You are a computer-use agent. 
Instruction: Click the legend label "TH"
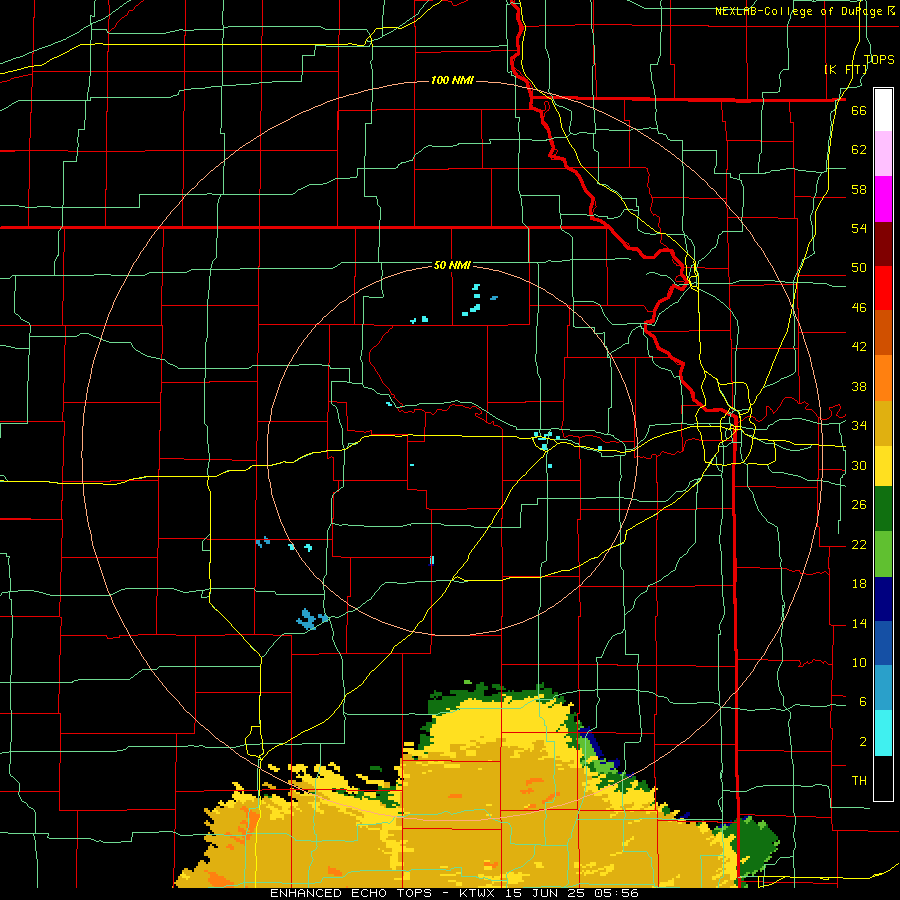859,781
